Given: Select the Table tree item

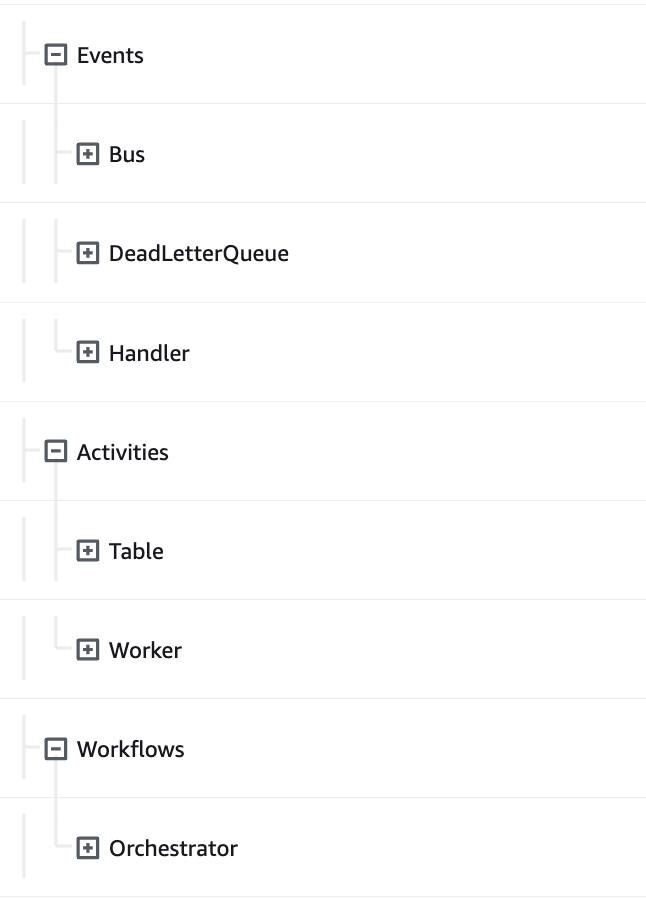Looking at the screenshot, I should [136, 551].
